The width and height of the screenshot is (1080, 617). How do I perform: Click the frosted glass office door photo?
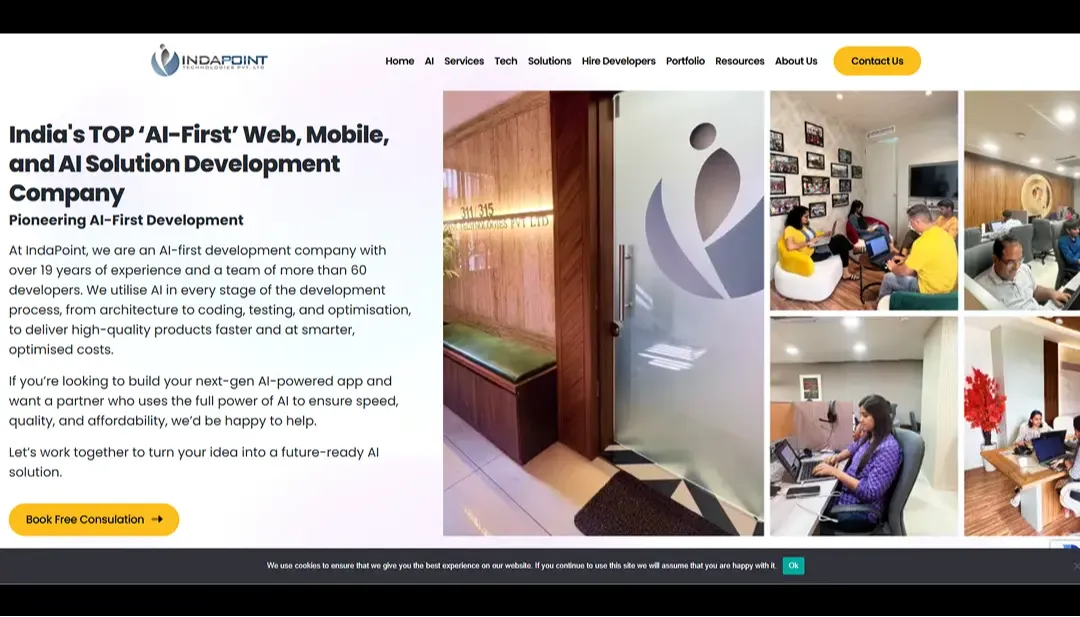coord(603,313)
